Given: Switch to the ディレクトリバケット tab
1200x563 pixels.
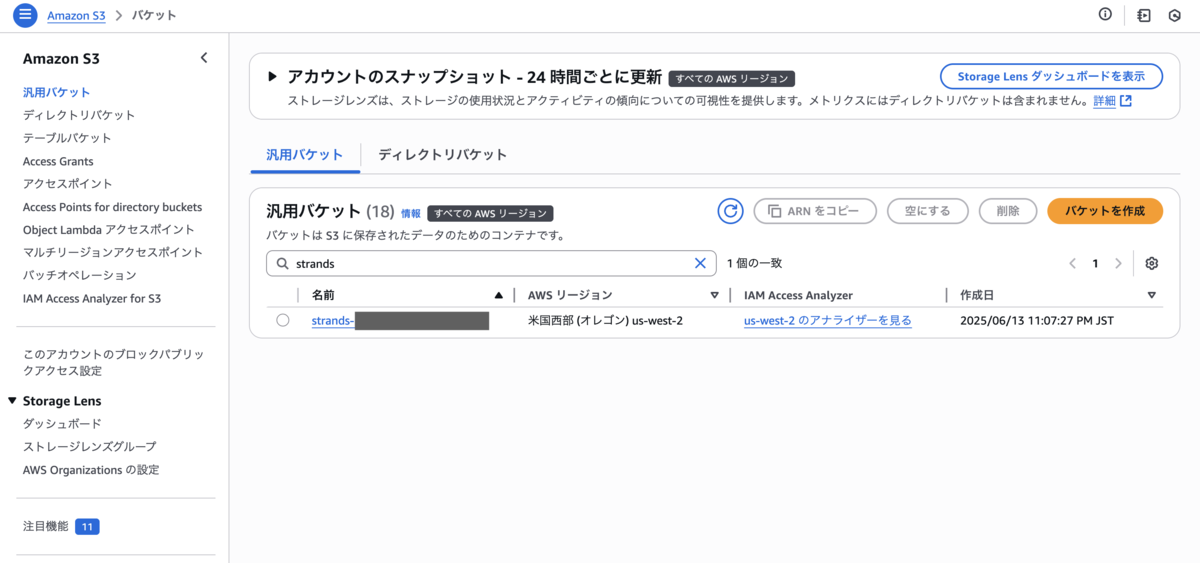Looking at the screenshot, I should (442, 155).
